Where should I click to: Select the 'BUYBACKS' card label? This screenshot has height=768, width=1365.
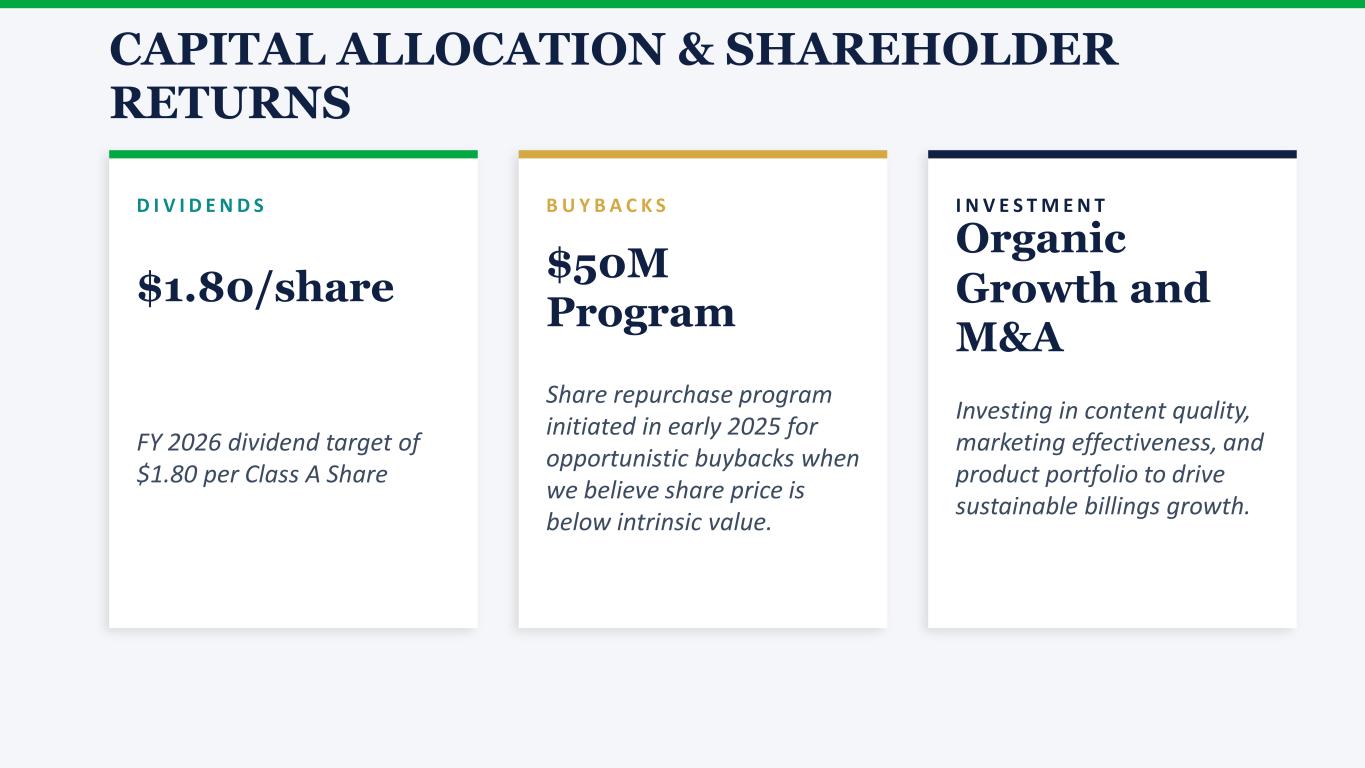[x=607, y=206]
